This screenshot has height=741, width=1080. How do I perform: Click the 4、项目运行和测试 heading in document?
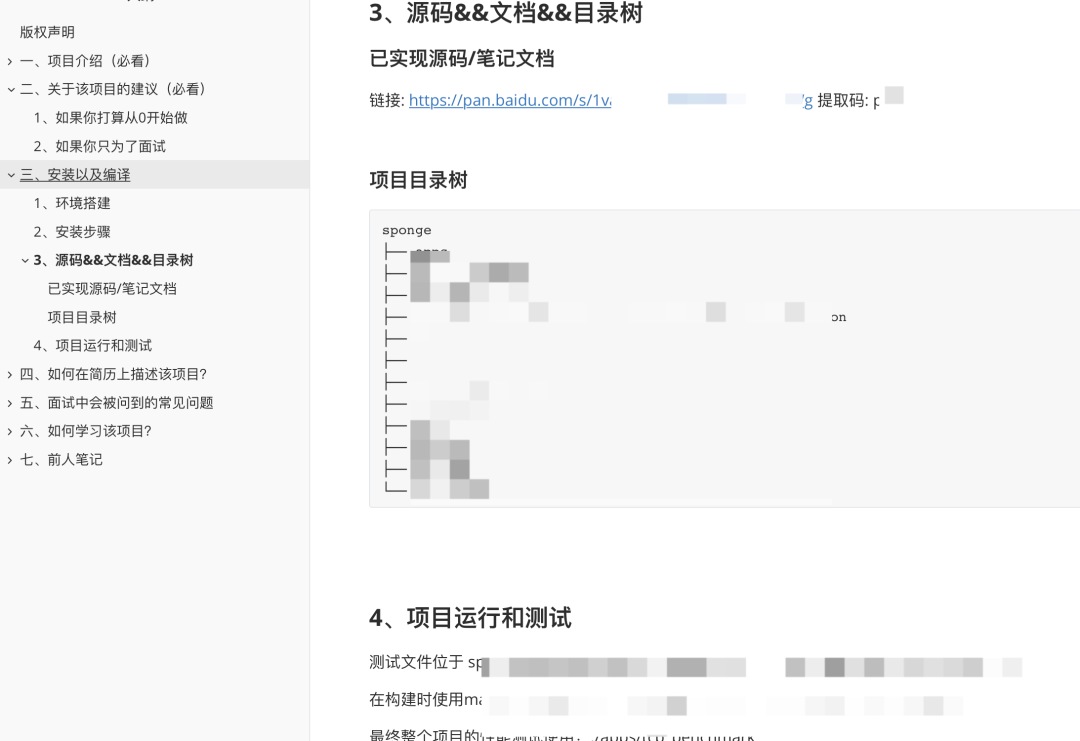(x=470, y=618)
